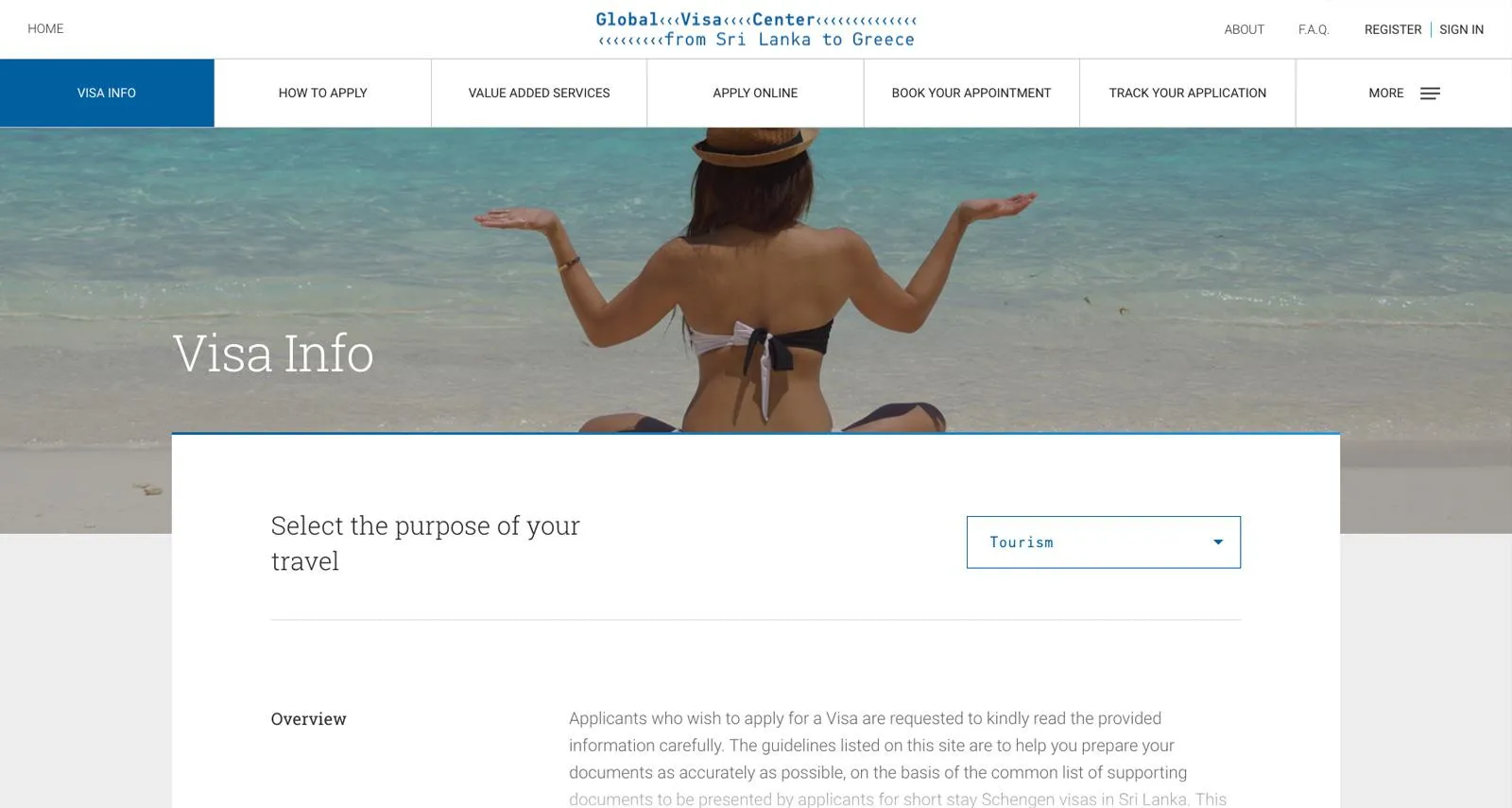Screen dimensions: 1512x808
Task: Open the APPLY ONLINE section
Action: pos(755,94)
